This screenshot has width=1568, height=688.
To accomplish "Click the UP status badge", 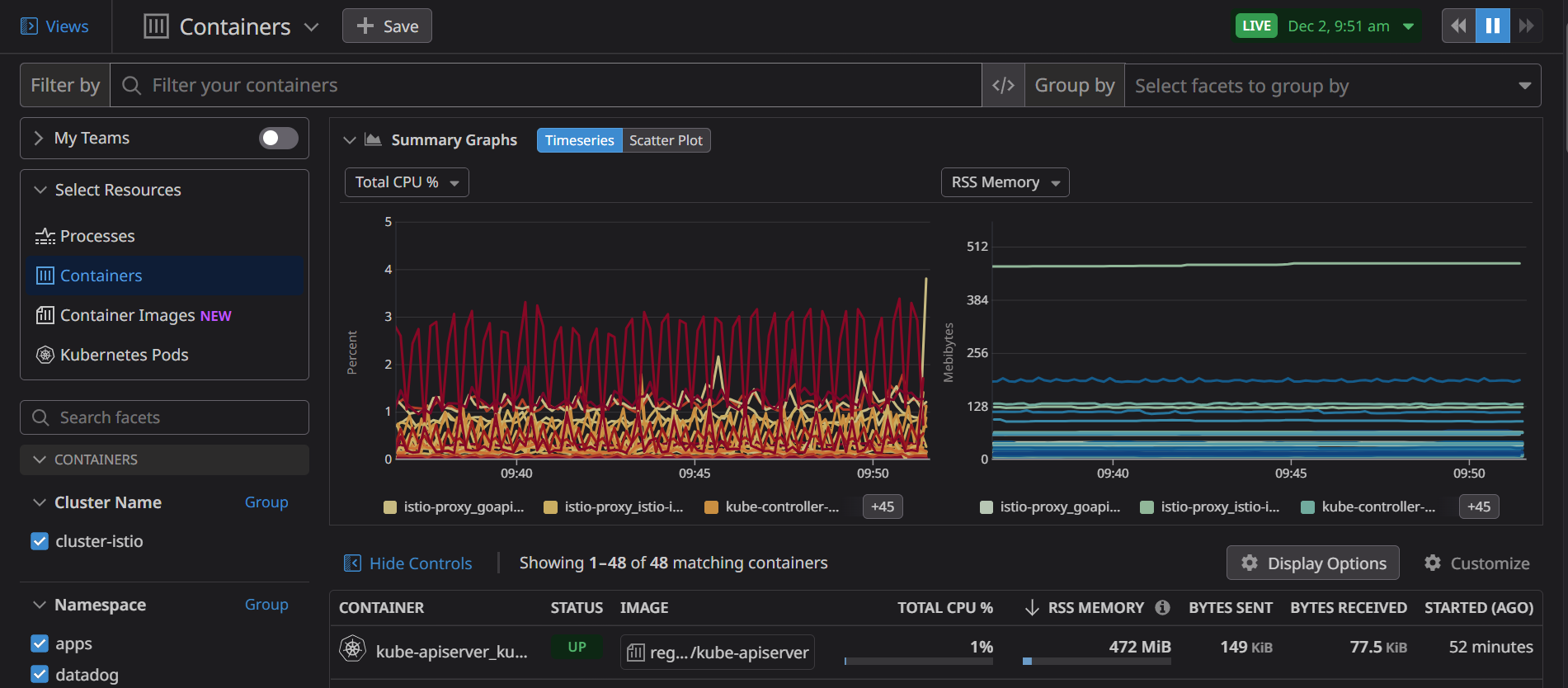I will (577, 648).
